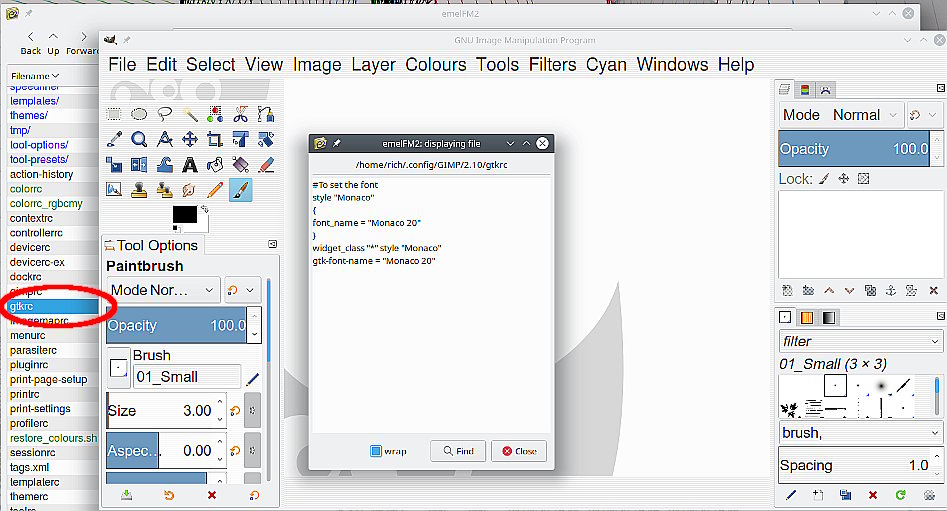Go Back in emelFM2
The width and height of the screenshot is (947, 511).
point(30,43)
